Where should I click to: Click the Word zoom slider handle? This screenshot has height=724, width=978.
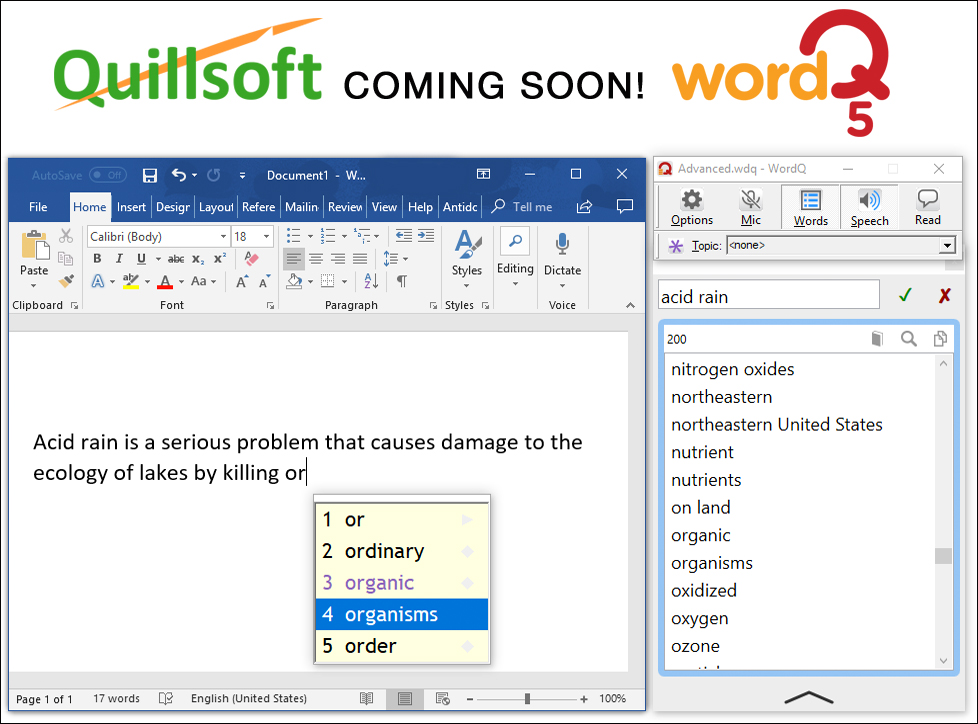(528, 699)
